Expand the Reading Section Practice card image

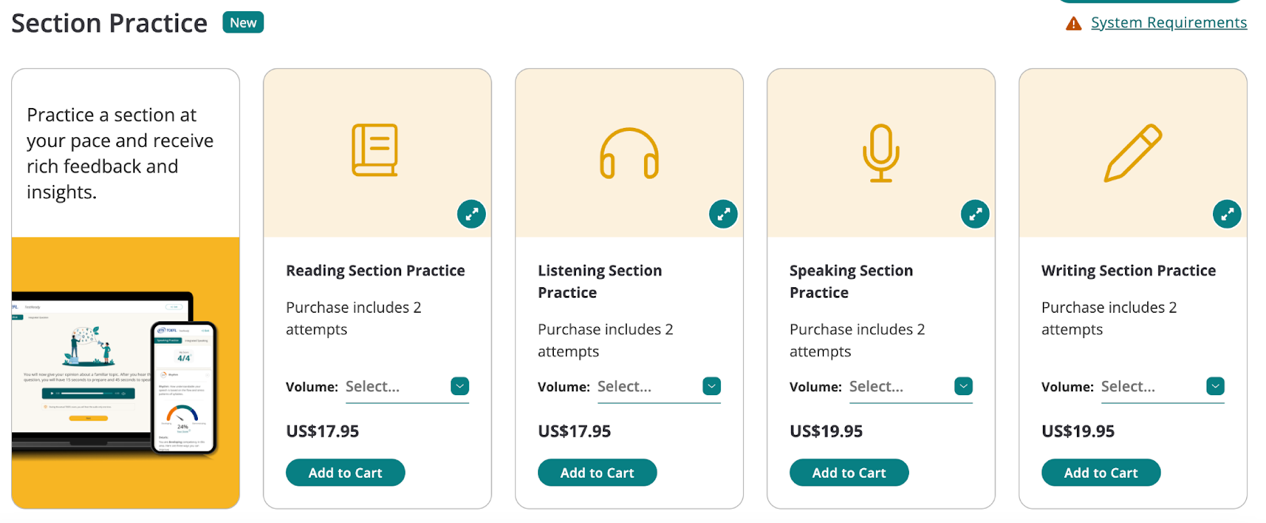[471, 213]
